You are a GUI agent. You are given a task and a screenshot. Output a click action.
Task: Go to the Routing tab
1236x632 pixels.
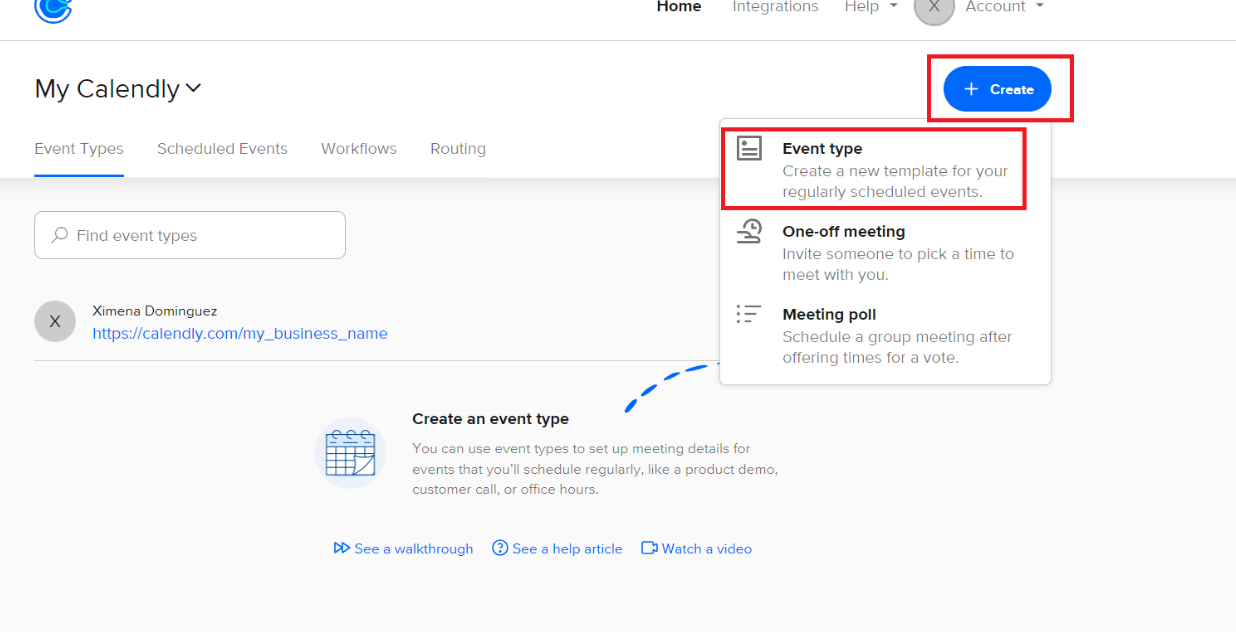[458, 149]
